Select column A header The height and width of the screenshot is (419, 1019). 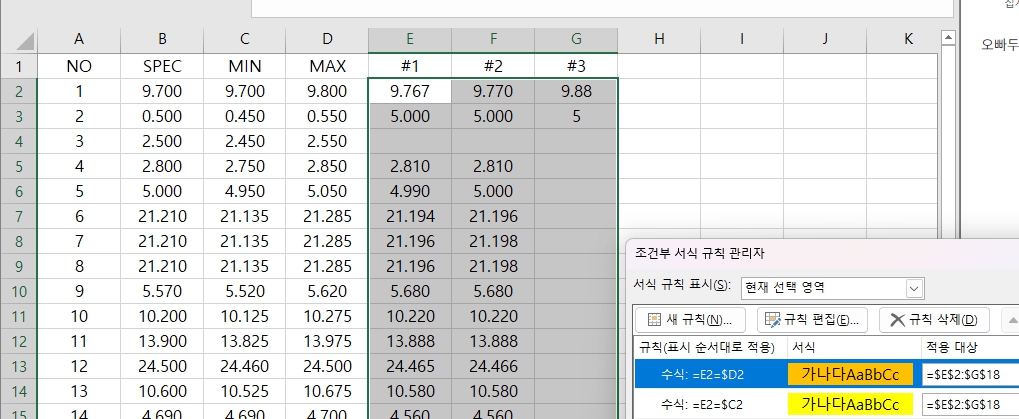tap(79, 40)
